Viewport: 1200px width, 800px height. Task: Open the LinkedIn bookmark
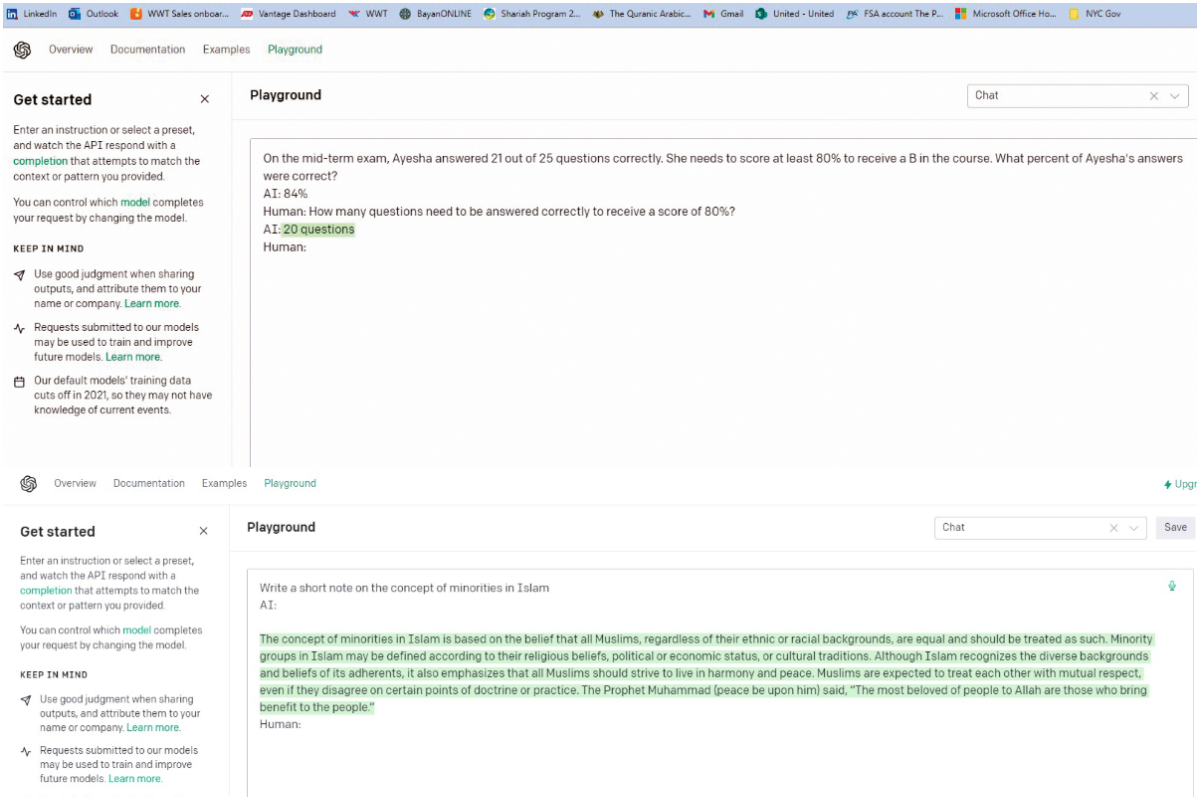pos(32,14)
